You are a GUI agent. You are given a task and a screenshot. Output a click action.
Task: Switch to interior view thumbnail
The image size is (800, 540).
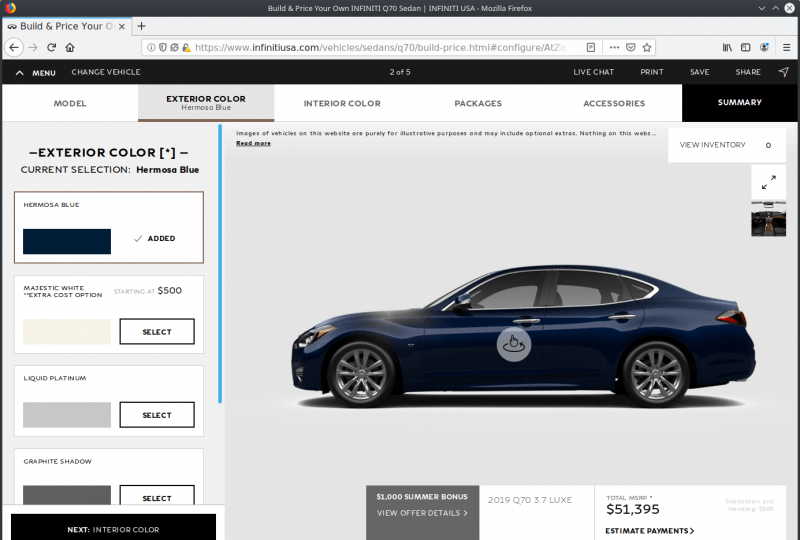768,219
